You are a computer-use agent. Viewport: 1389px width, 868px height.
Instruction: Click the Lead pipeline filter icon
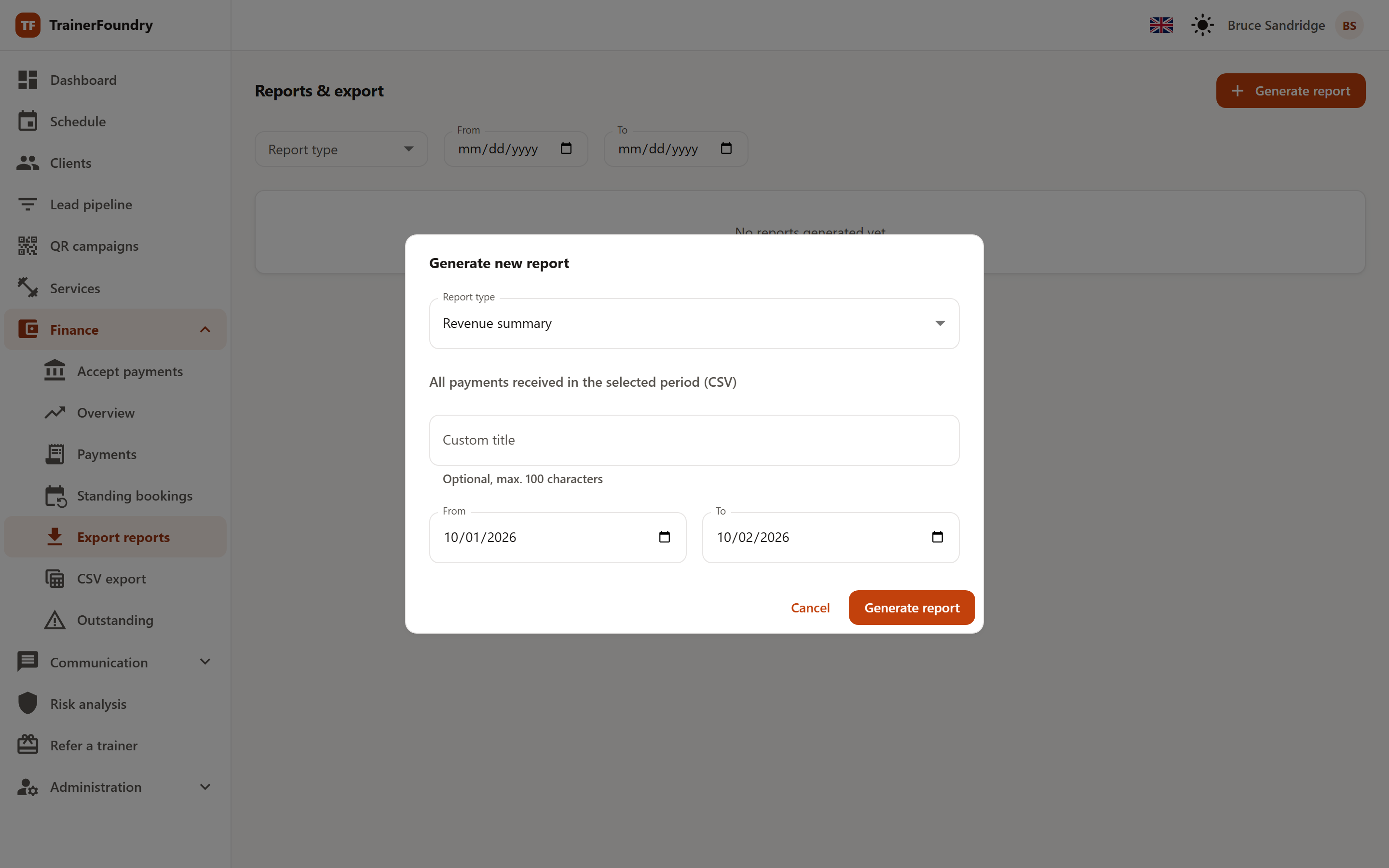coord(27,204)
